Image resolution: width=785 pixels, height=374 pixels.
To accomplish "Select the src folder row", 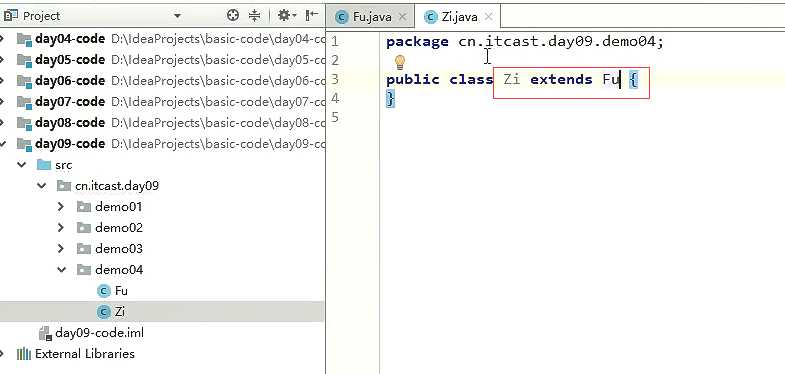I will [x=162, y=165].
